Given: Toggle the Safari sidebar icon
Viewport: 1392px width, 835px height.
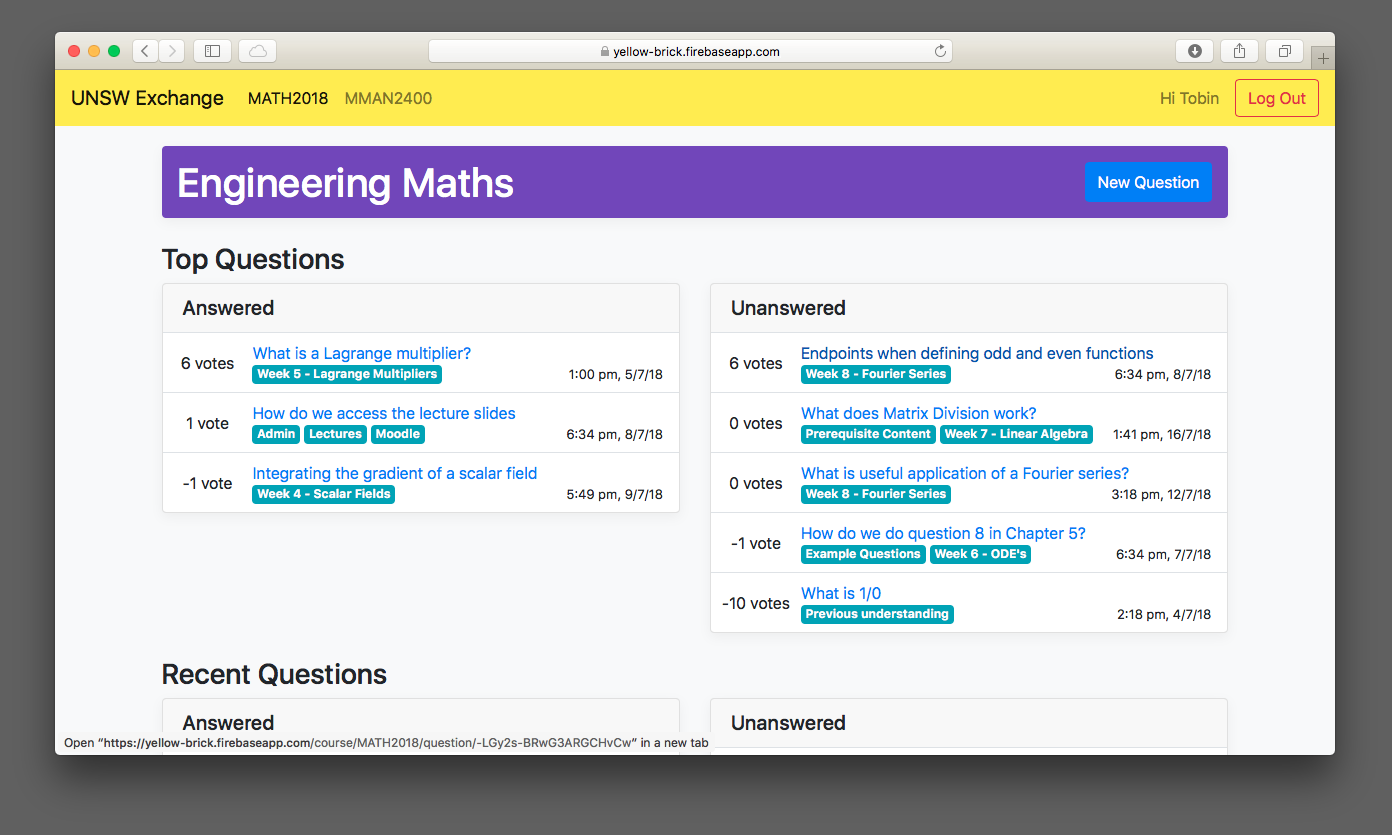Looking at the screenshot, I should click(x=212, y=51).
